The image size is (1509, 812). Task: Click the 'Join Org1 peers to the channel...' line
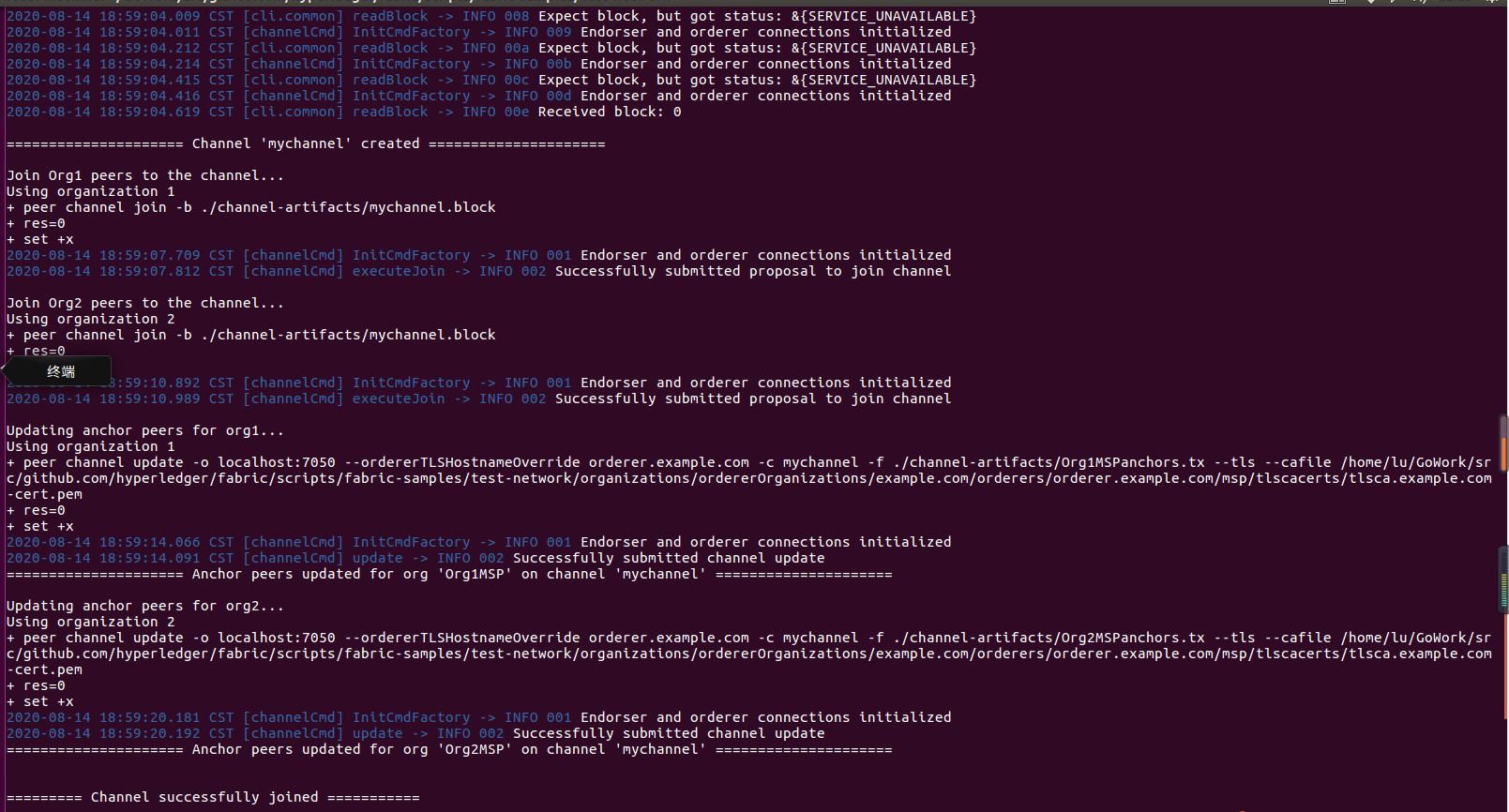click(144, 175)
